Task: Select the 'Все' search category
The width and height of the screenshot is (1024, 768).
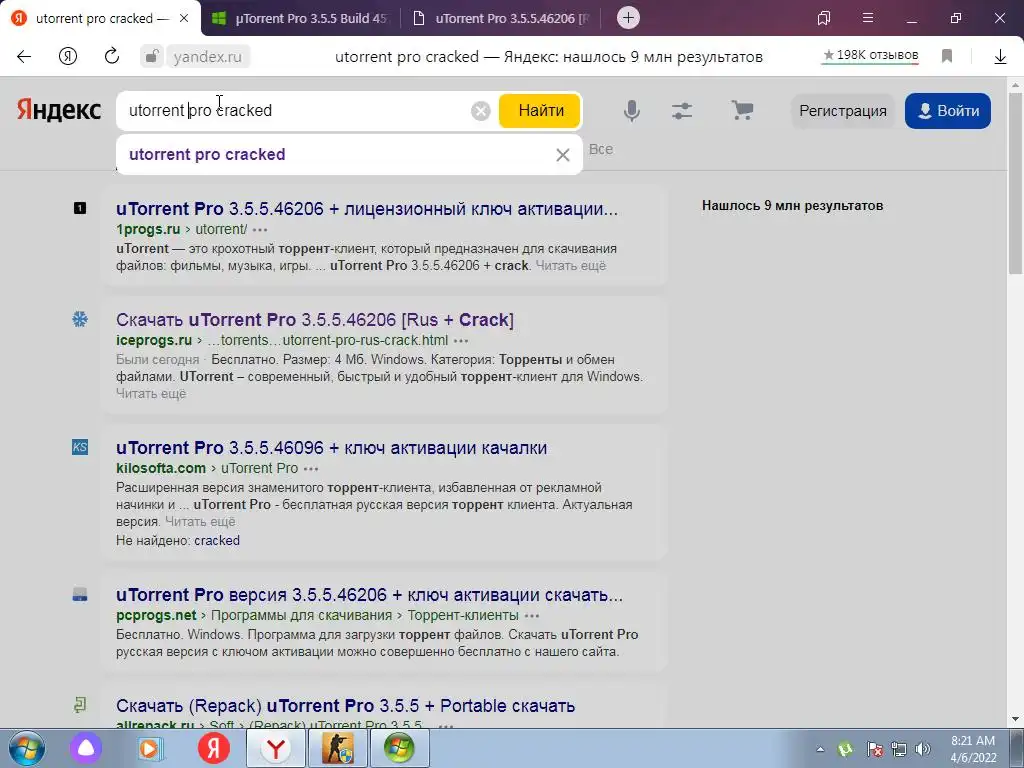Action: [601, 150]
